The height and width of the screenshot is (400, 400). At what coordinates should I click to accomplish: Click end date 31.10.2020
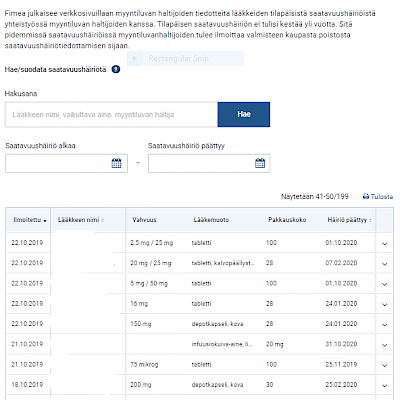click(x=341, y=344)
